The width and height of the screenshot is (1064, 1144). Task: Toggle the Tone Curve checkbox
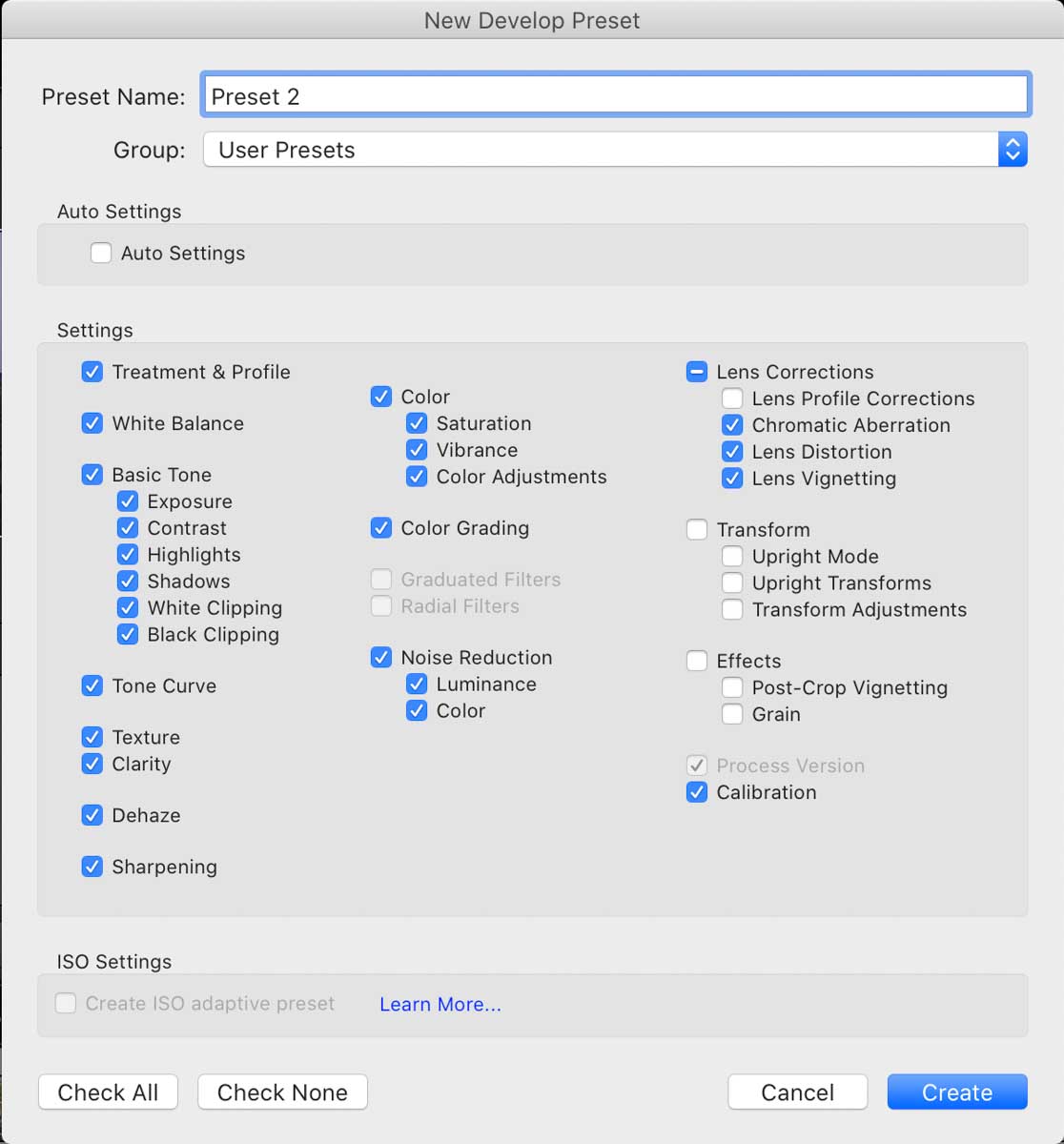tap(92, 685)
